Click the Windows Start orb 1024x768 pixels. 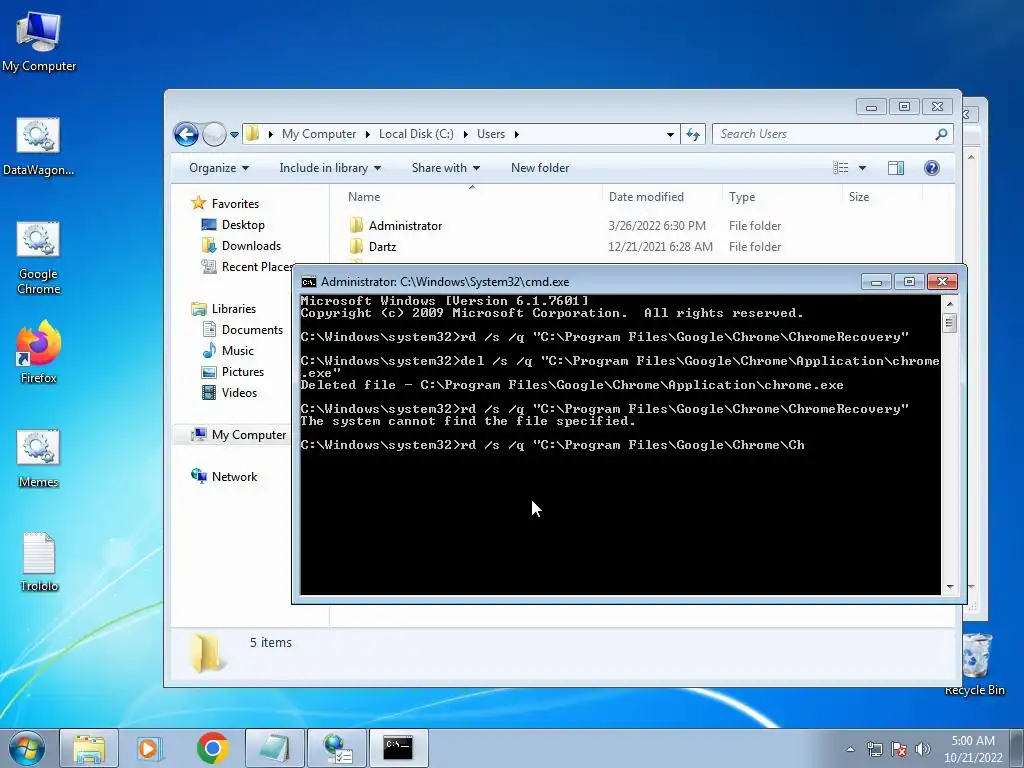[x=27, y=748]
